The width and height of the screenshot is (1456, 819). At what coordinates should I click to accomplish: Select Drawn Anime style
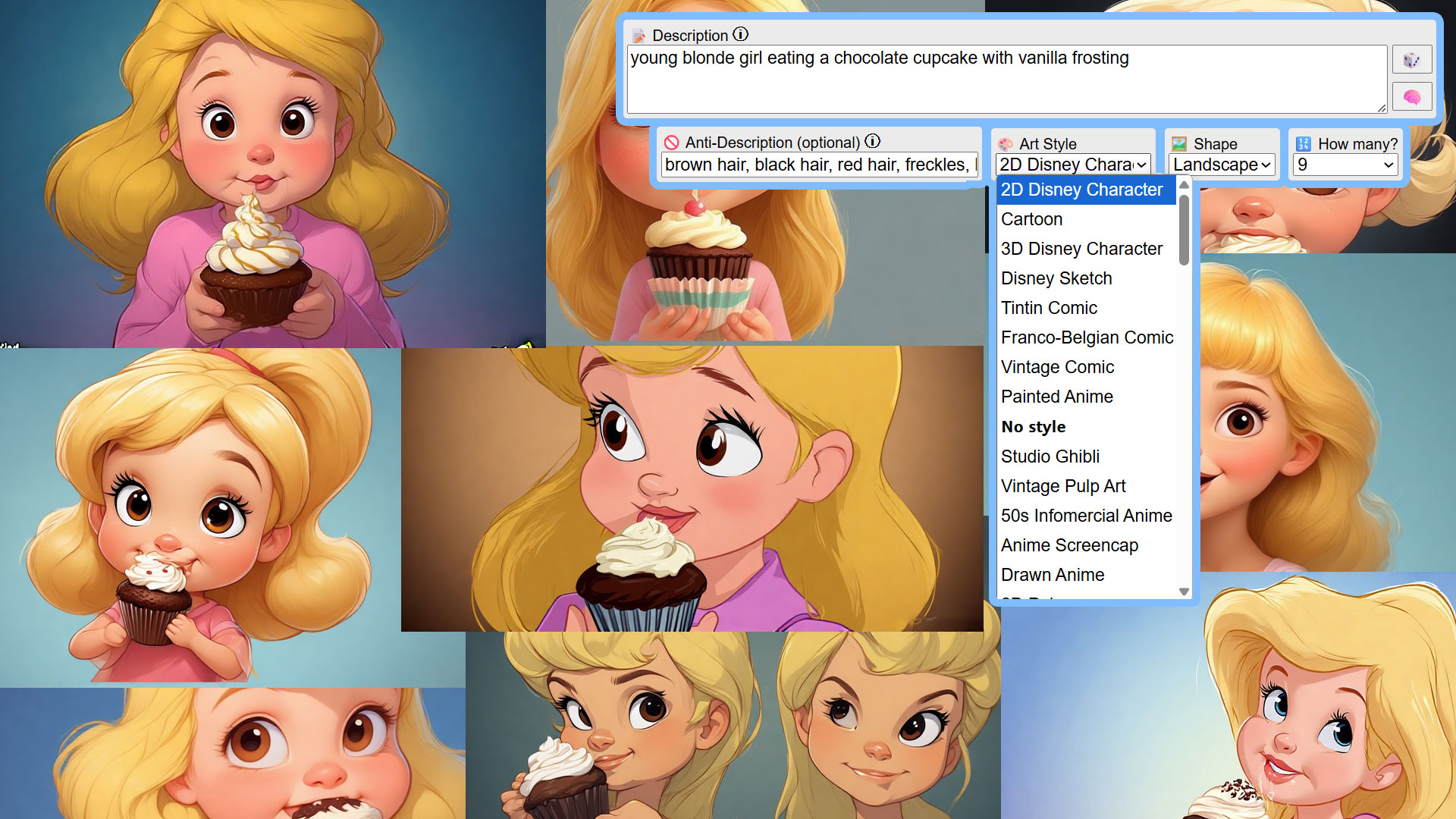(1086, 575)
